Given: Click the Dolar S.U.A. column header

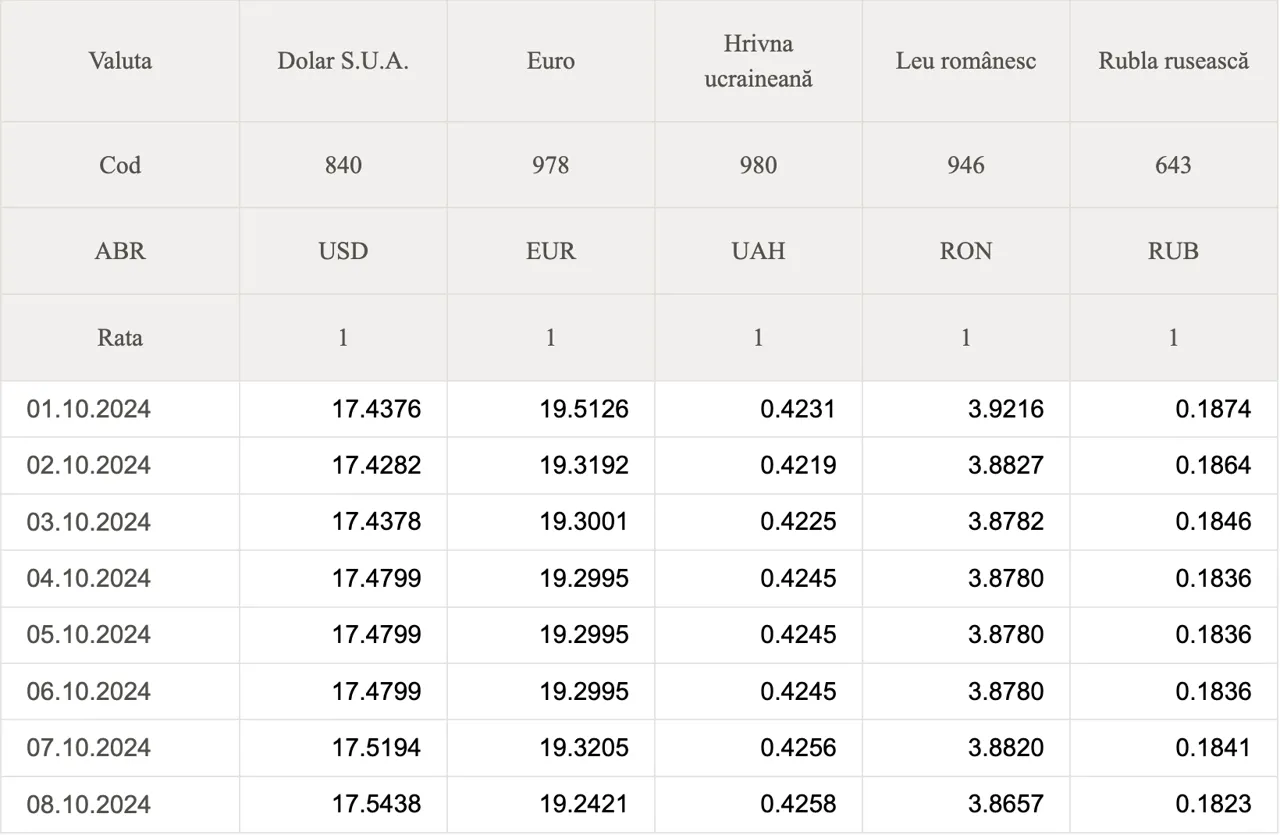Looking at the screenshot, I should [343, 61].
